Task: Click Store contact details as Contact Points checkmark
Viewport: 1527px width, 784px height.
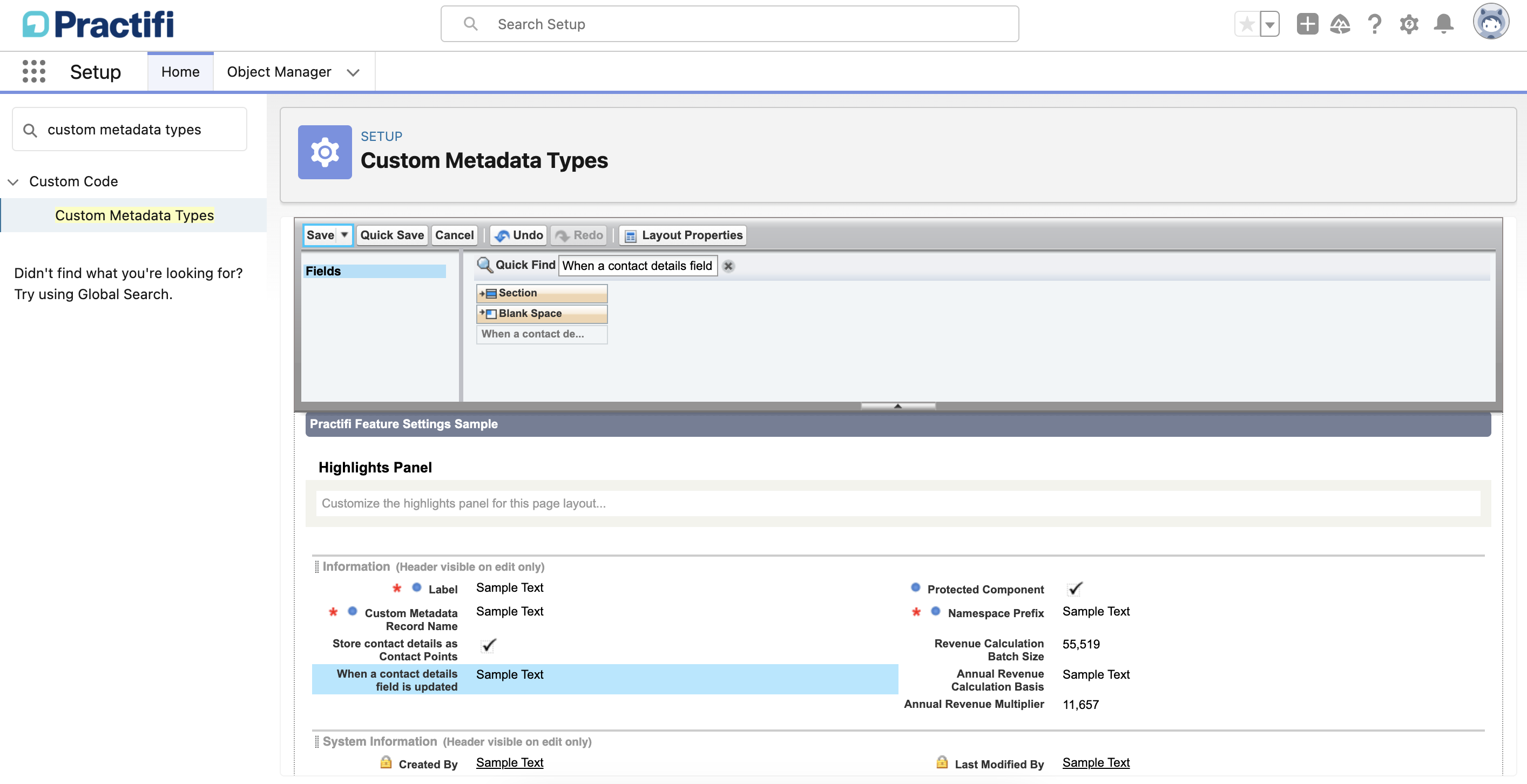Action: [489, 645]
